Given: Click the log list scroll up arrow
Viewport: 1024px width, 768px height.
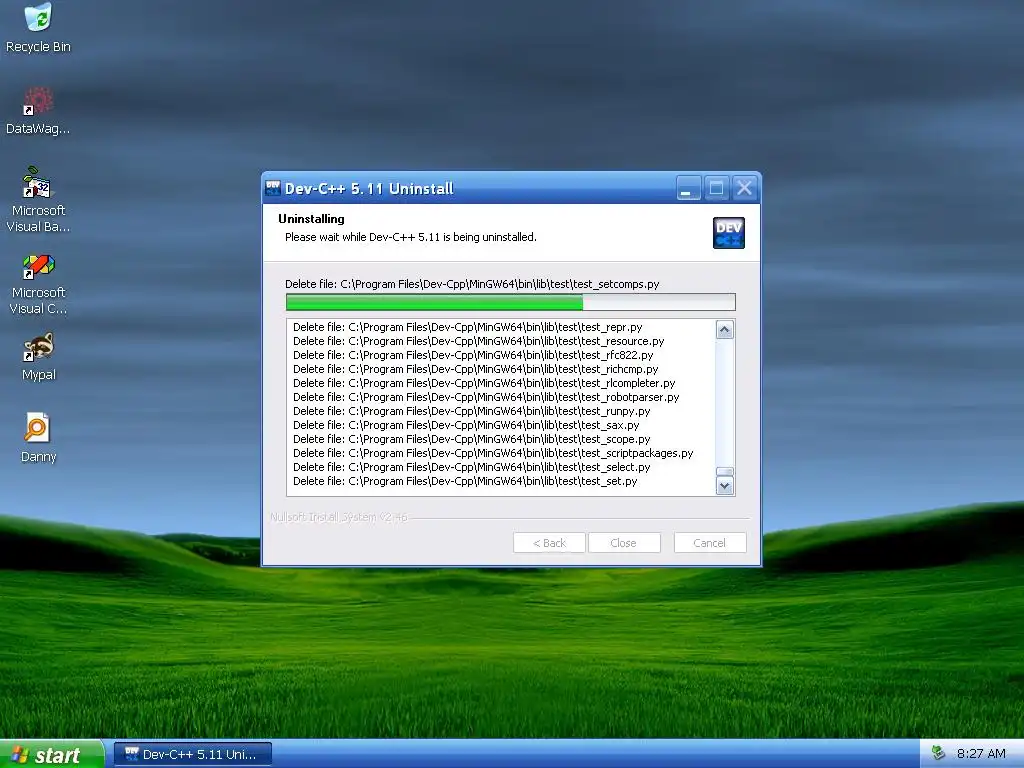Looking at the screenshot, I should (x=725, y=330).
